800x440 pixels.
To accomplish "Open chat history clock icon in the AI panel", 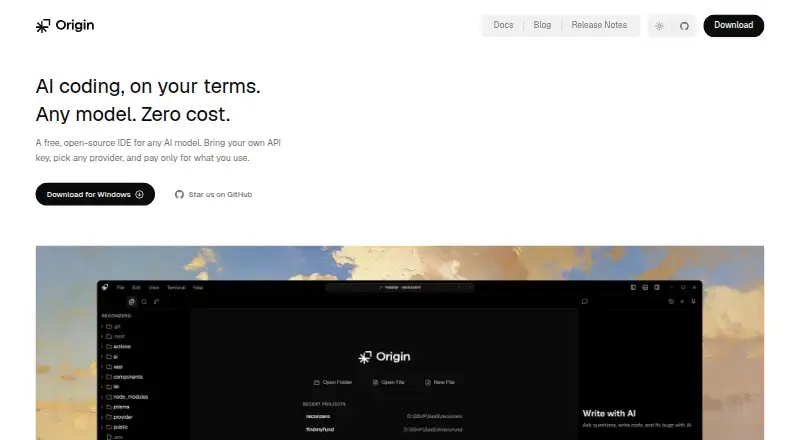I will click(671, 302).
